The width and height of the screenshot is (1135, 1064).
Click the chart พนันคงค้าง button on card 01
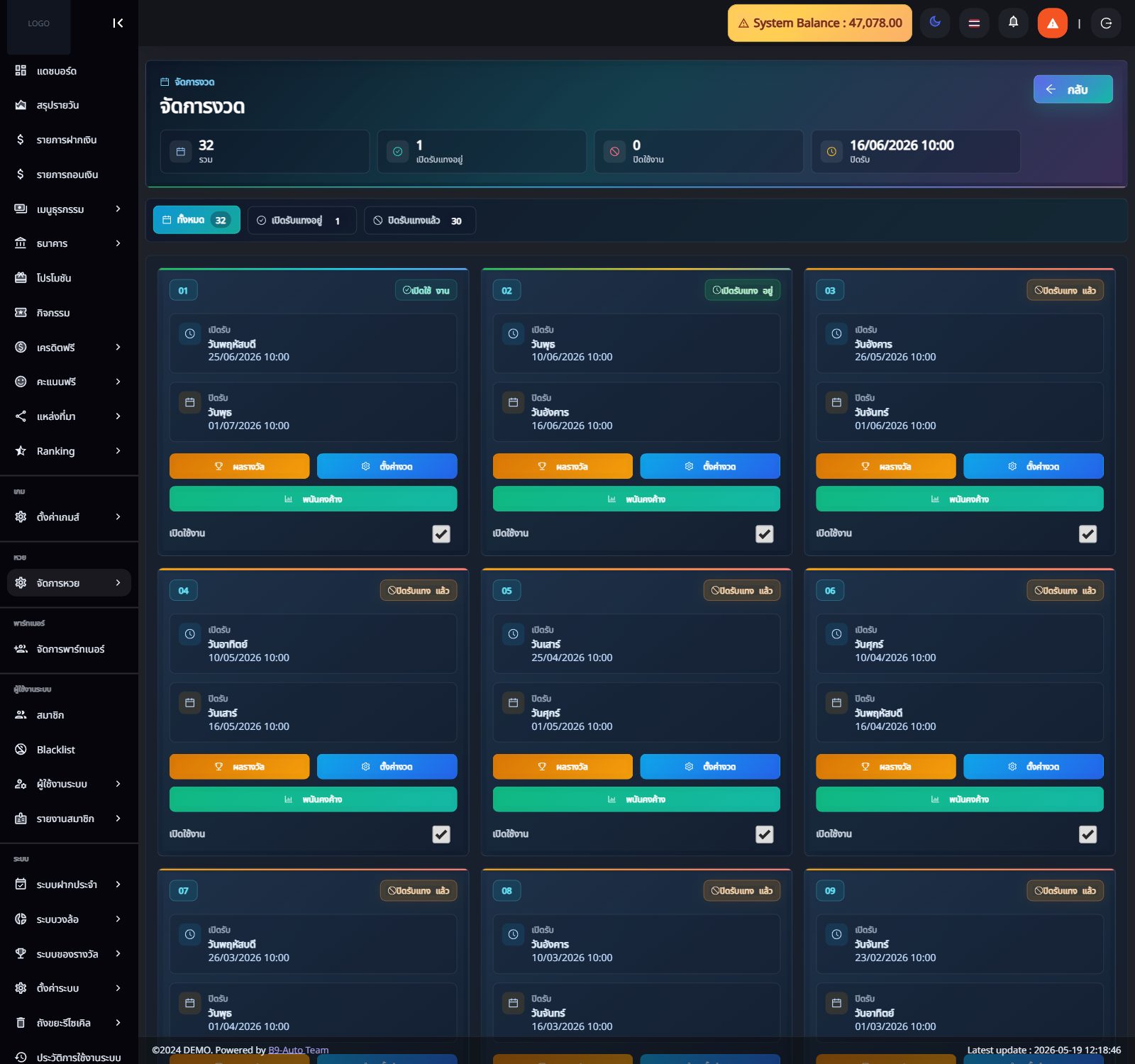click(314, 499)
